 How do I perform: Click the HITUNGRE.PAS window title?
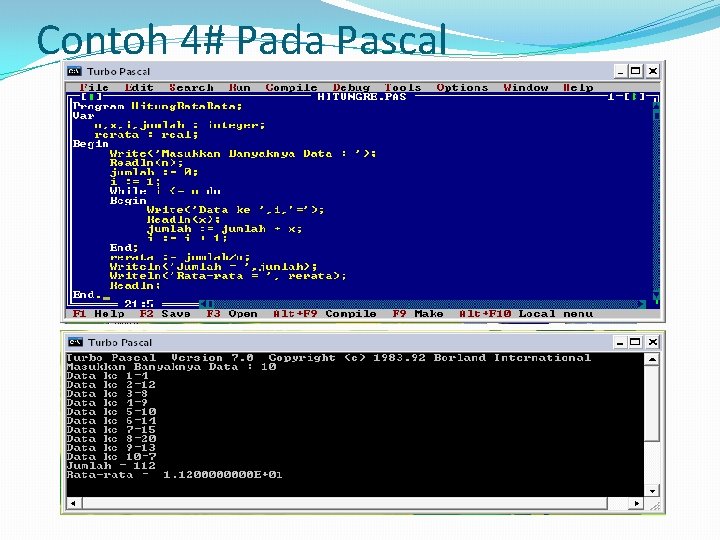[x=362, y=97]
